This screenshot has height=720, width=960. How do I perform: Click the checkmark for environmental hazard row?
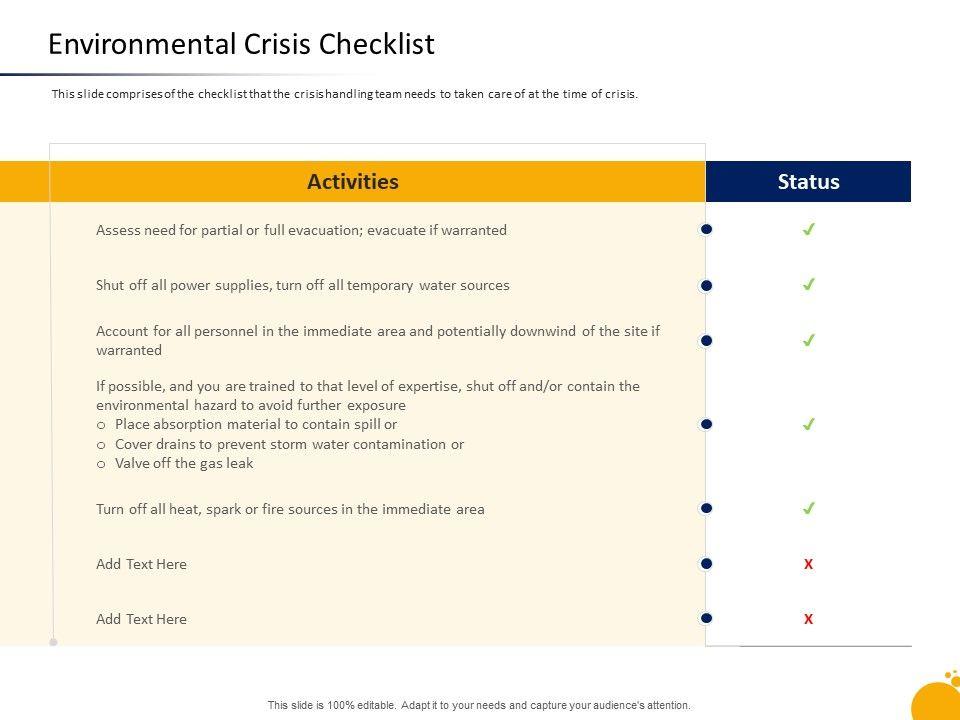coord(809,424)
